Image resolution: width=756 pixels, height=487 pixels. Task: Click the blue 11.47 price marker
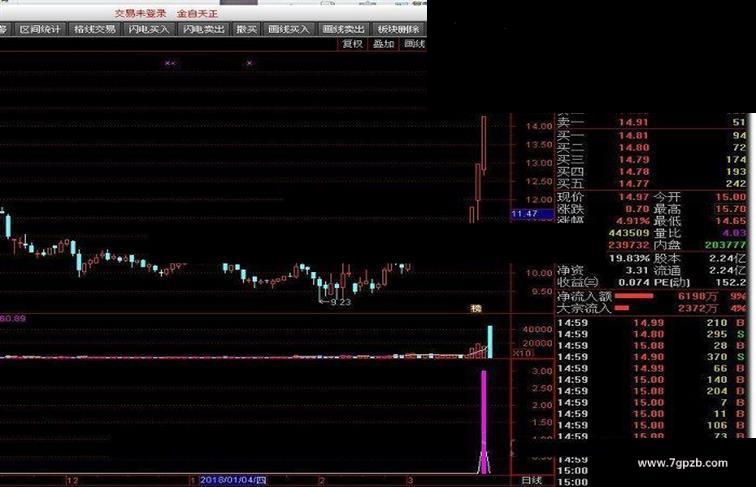tap(532, 214)
